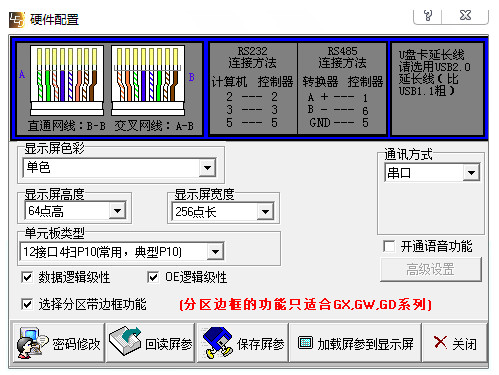This screenshot has height=375, width=499.
Task: Click the 串口 communication field
Action: click(432, 173)
